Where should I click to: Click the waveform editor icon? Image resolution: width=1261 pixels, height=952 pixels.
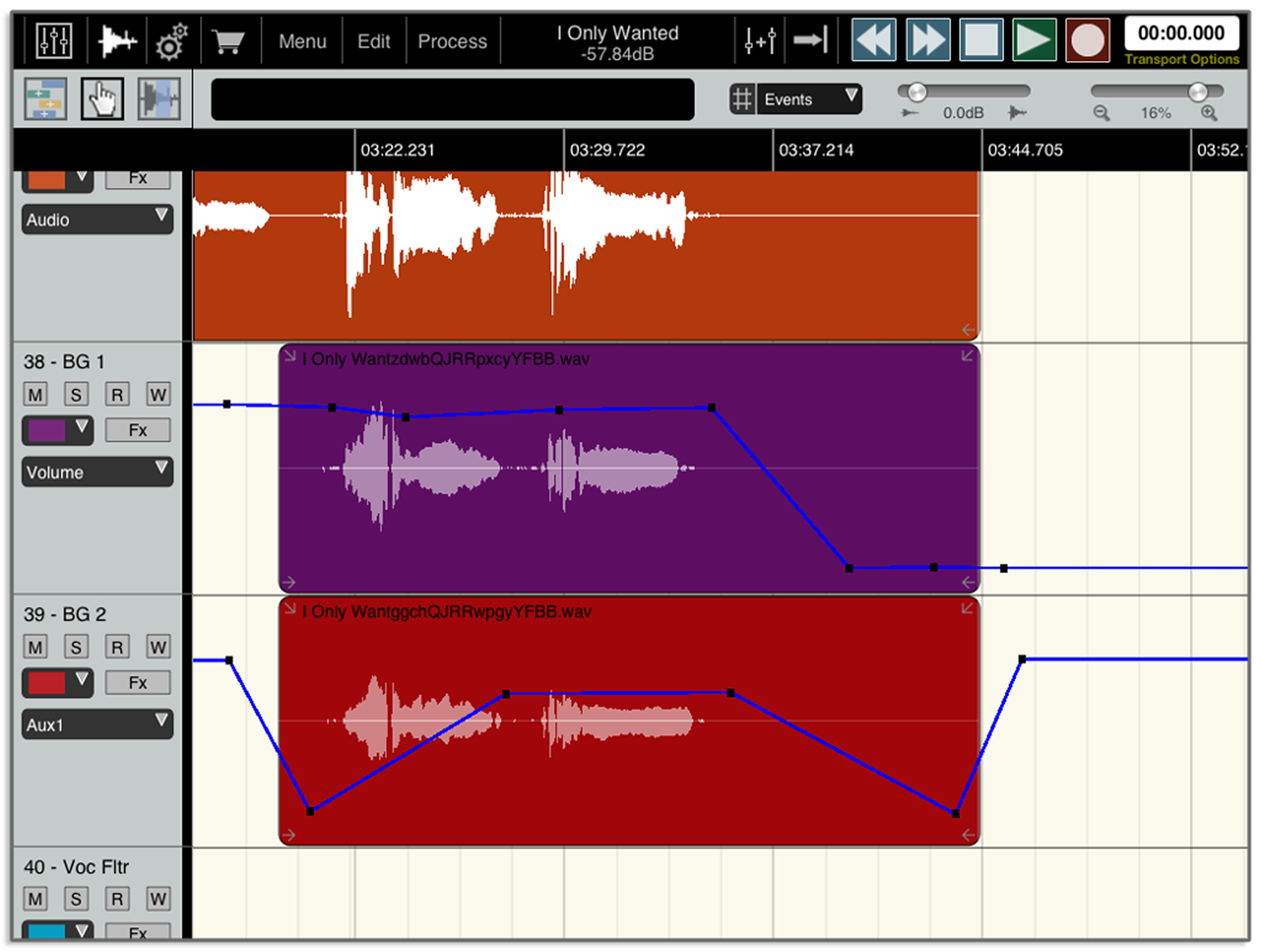point(117,41)
